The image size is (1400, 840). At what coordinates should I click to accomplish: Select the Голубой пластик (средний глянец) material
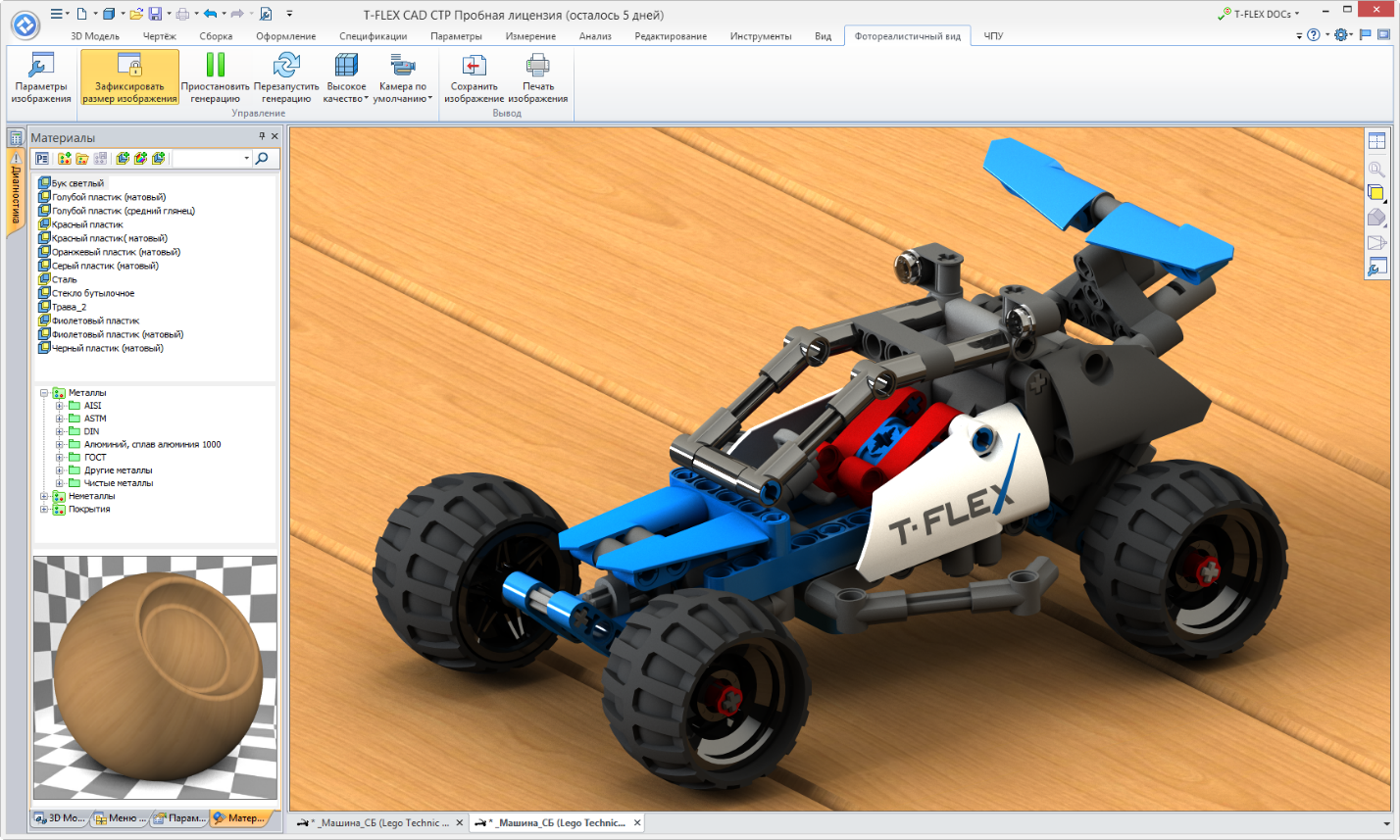tap(117, 211)
